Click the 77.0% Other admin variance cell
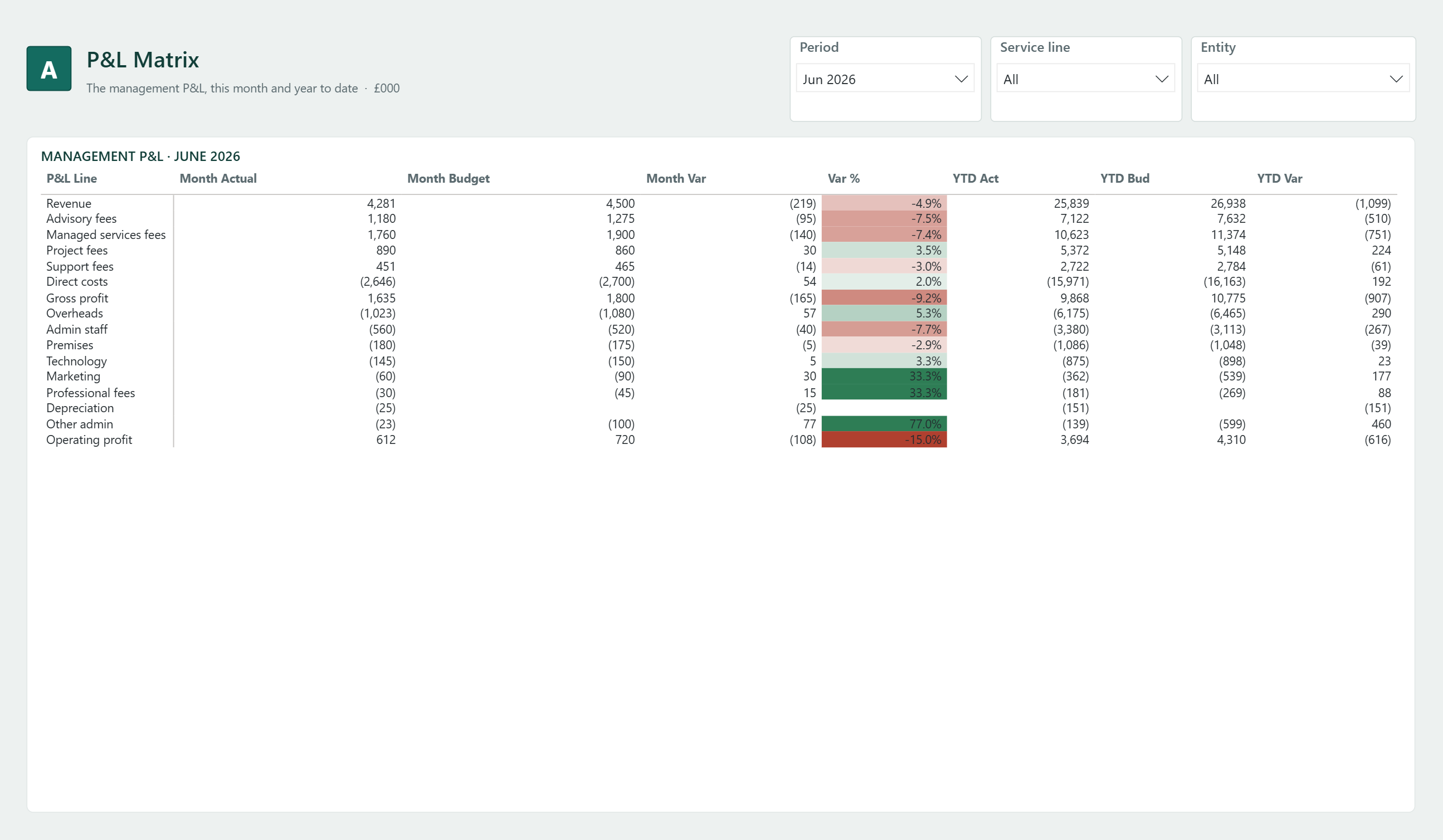Screen dimensions: 1443x840 (x=884, y=424)
